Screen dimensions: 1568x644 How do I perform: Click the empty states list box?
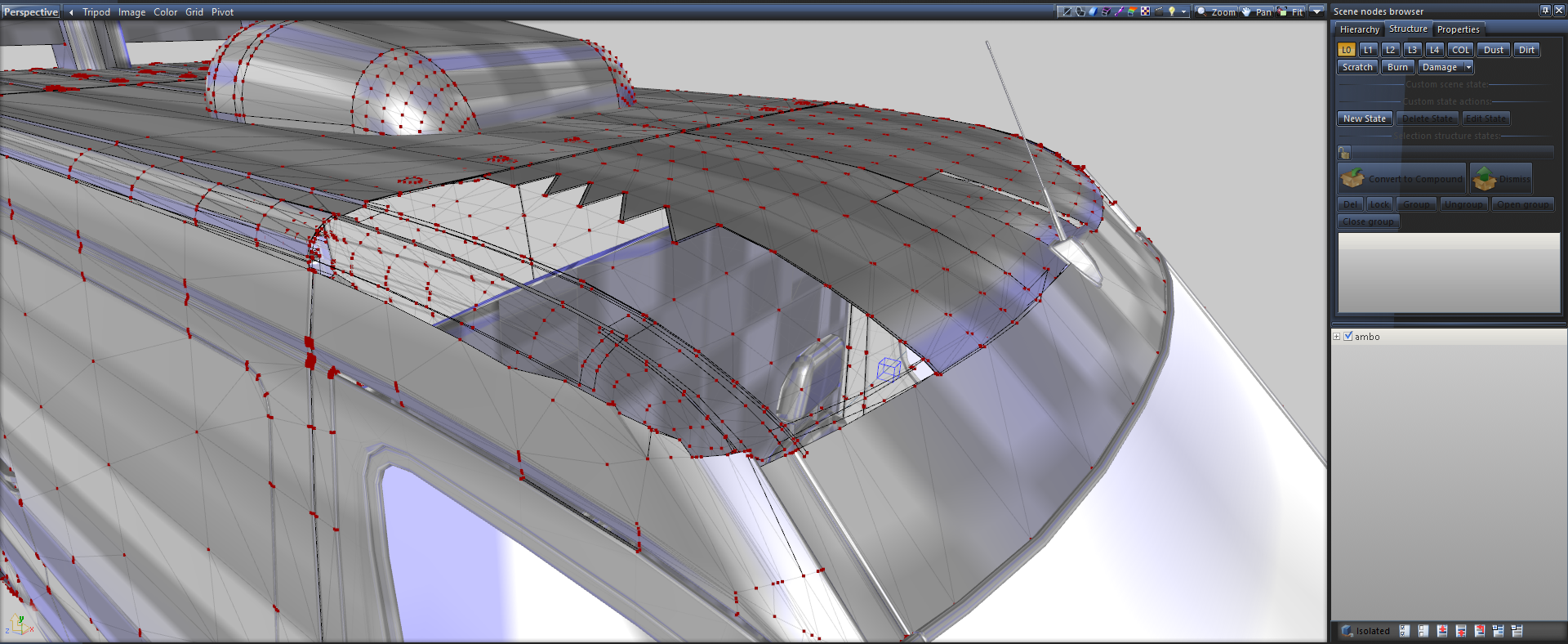pos(1449,272)
